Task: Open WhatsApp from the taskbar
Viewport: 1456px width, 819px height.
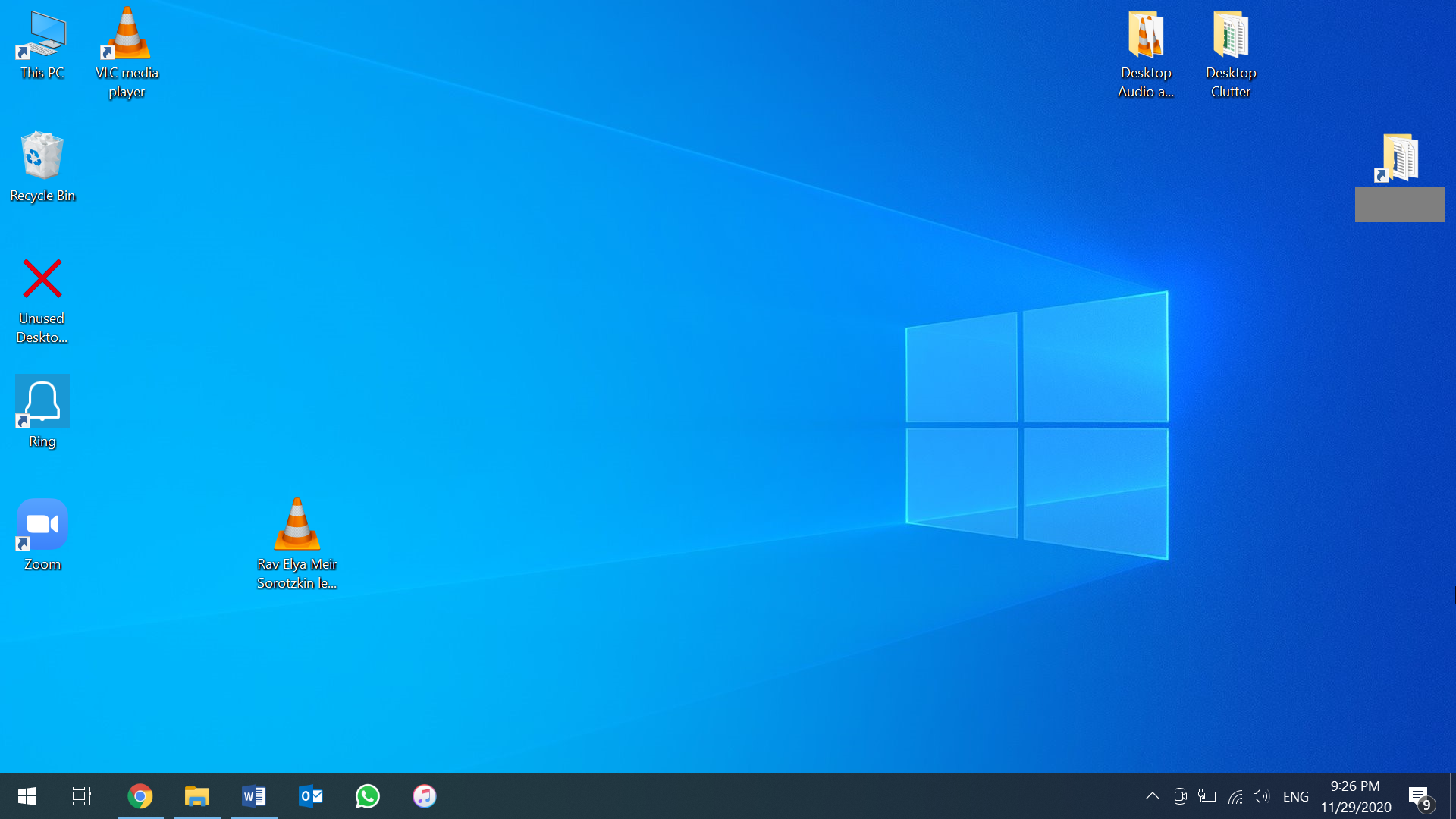Action: point(367,796)
